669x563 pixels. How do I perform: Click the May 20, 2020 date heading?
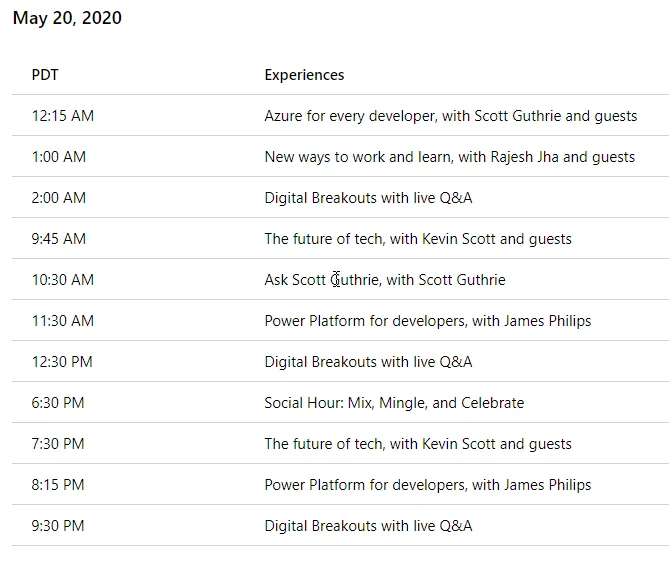(67, 18)
